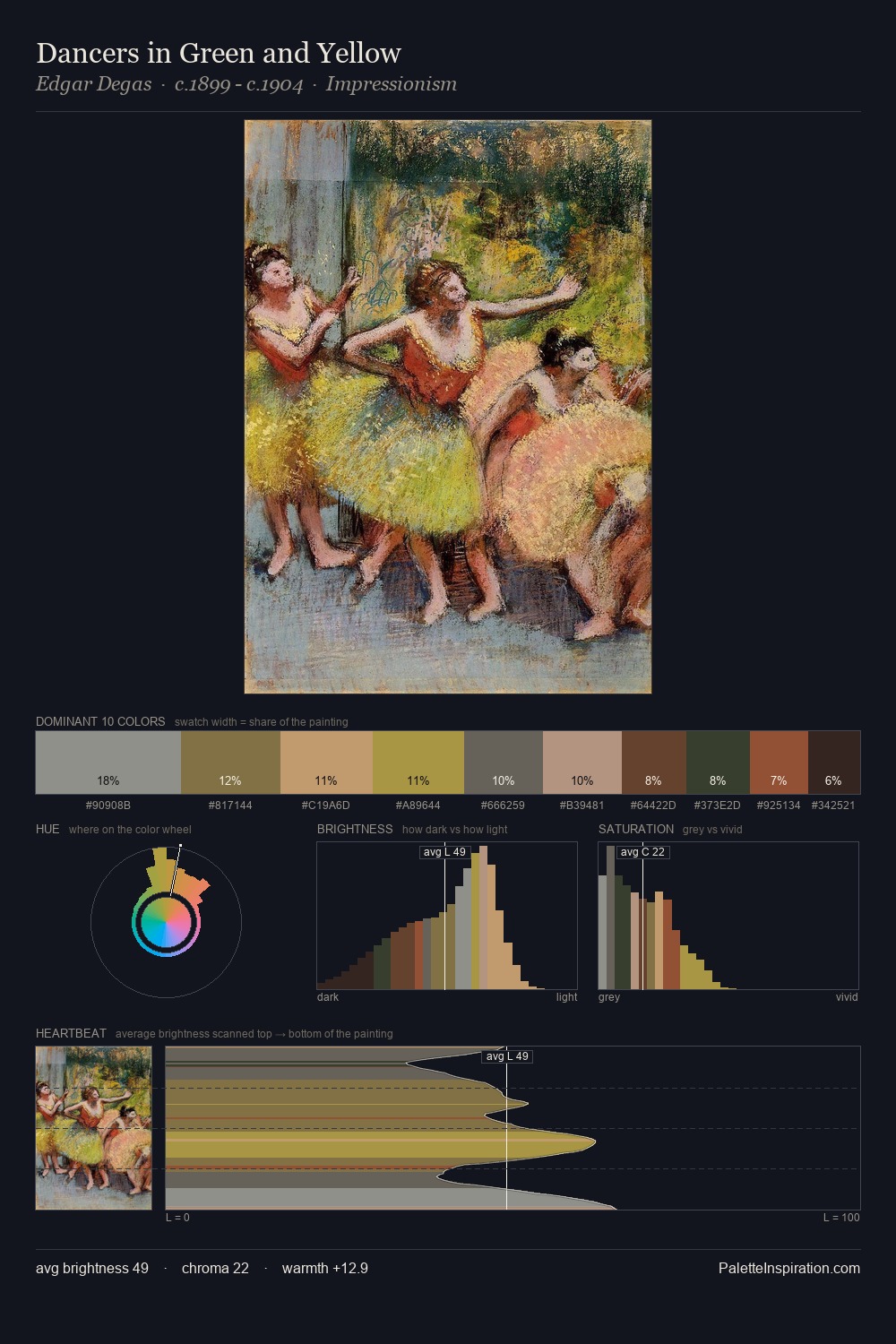Click the main Degas painting image

click(448, 407)
